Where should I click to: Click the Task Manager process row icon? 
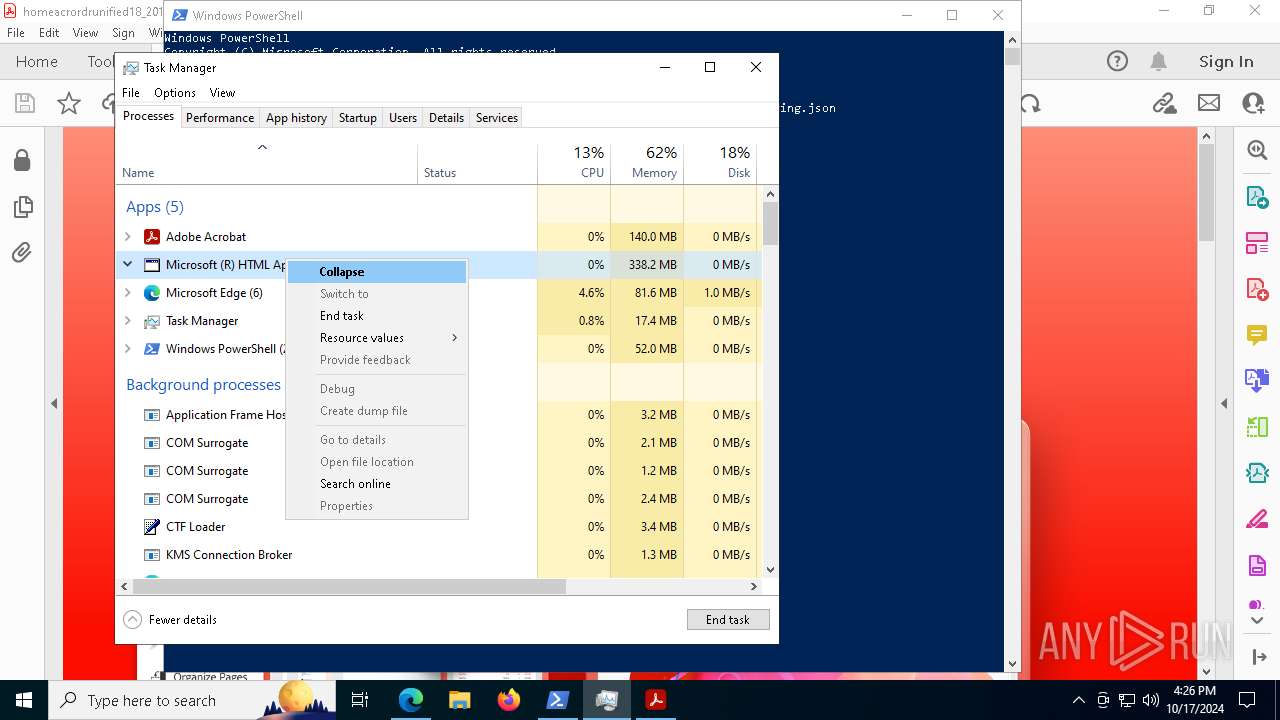tap(152, 321)
